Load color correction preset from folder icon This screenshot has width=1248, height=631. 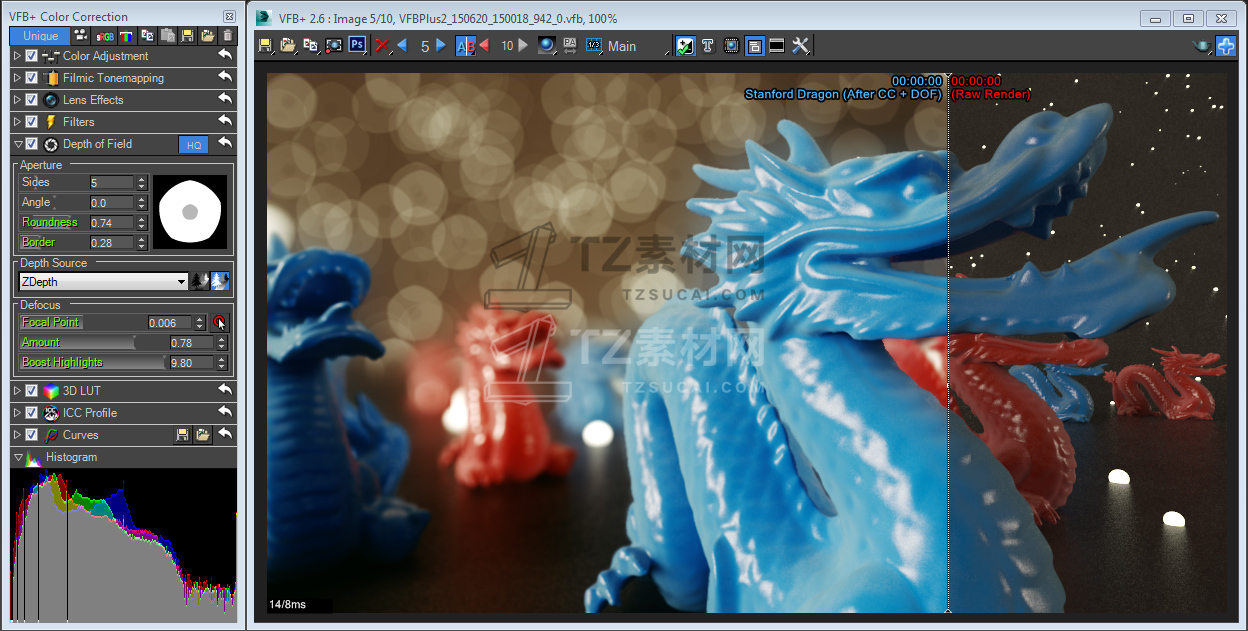207,36
